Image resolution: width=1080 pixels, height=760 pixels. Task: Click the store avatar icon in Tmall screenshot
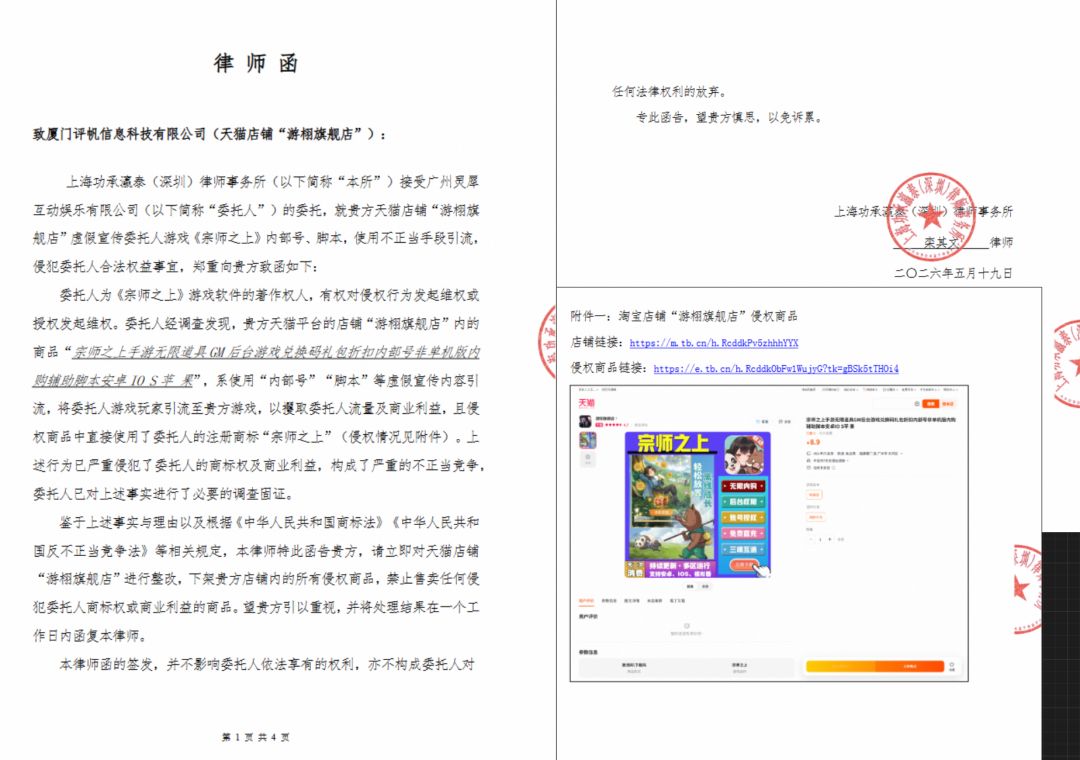click(585, 421)
